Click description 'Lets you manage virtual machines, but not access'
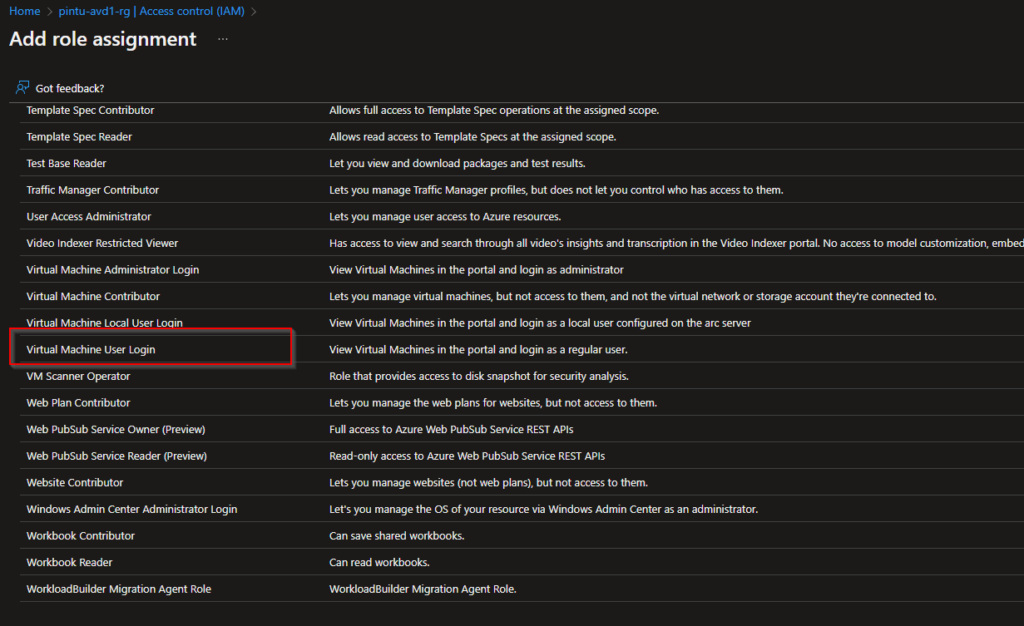Viewport: 1024px width, 626px height. tap(633, 296)
